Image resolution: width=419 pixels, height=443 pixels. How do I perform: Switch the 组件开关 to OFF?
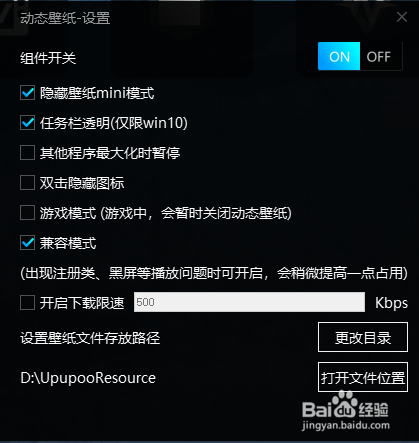[381, 56]
